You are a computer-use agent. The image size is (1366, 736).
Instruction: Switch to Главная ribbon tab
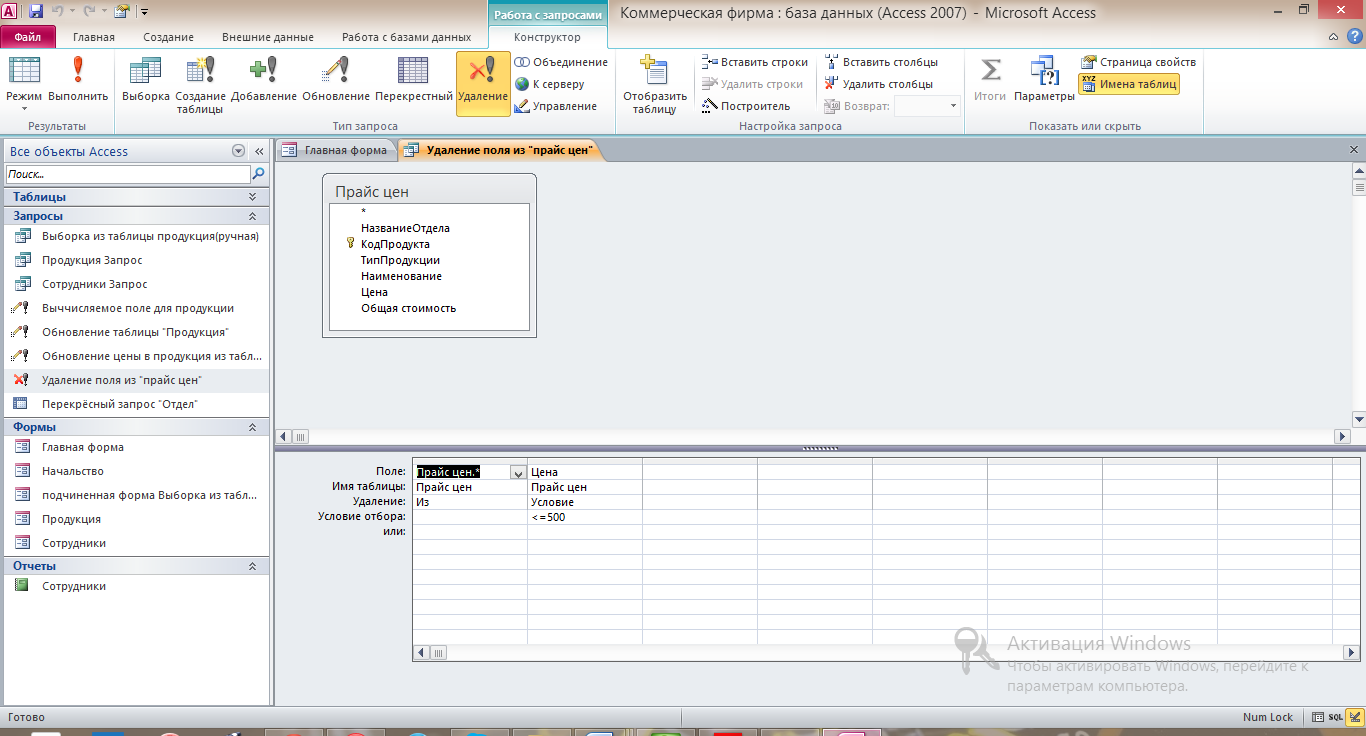(x=94, y=37)
